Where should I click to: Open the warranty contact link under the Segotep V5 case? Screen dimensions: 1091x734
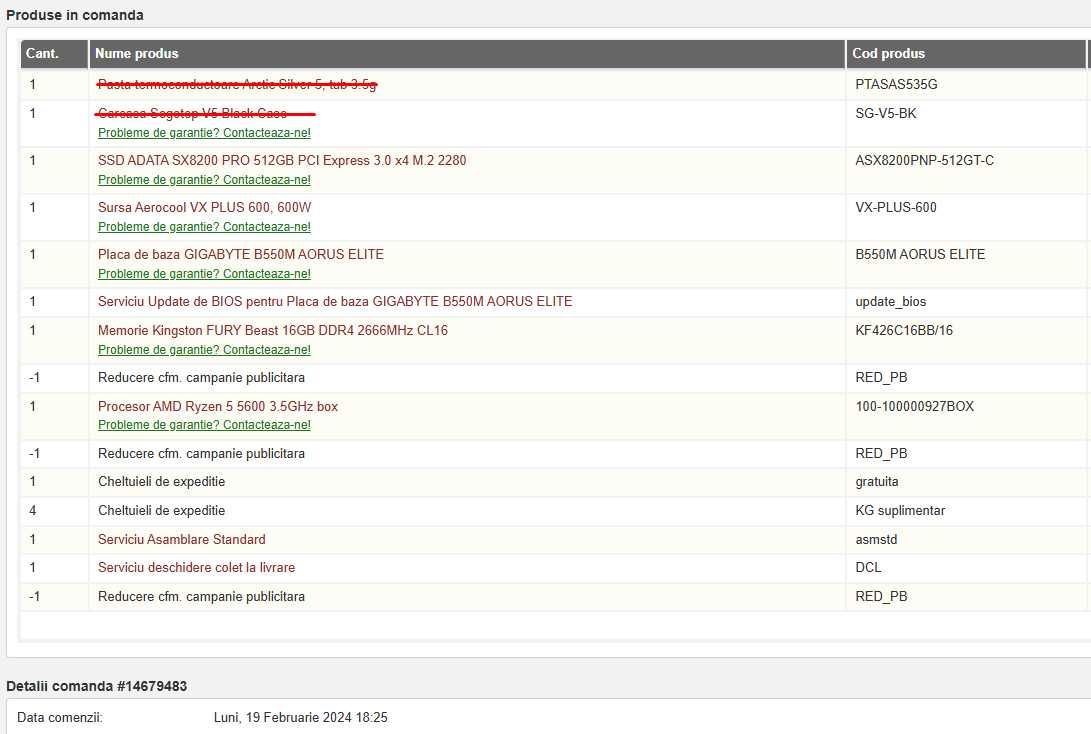(x=205, y=133)
